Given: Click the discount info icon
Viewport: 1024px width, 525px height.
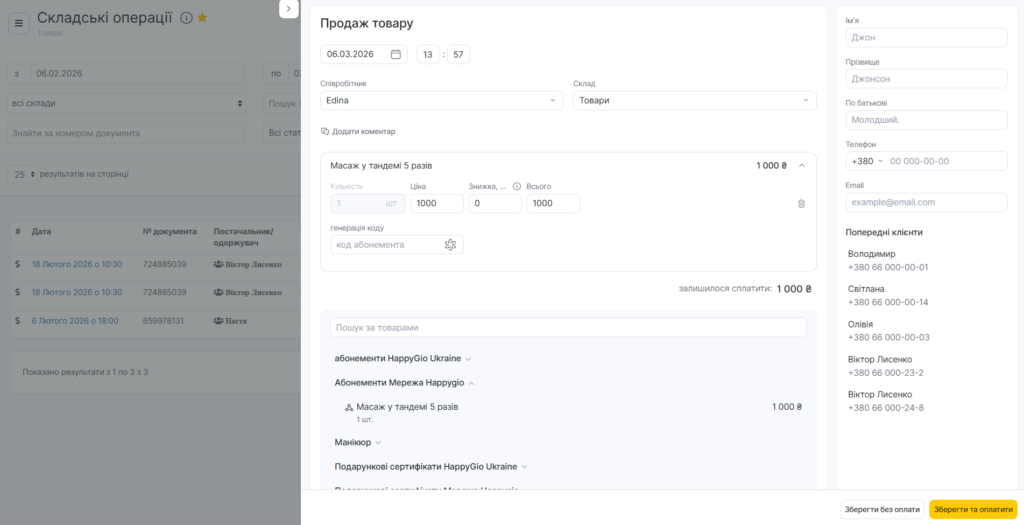Looking at the screenshot, I should (x=517, y=186).
